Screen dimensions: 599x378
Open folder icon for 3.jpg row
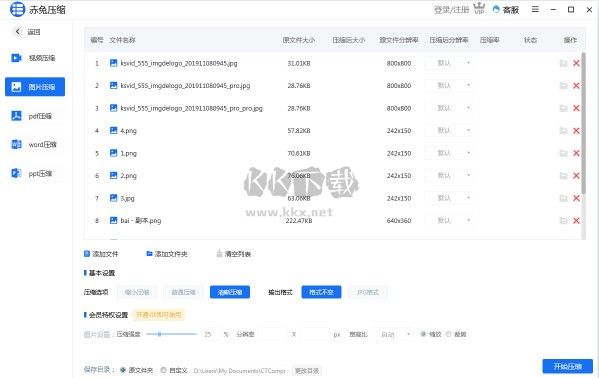point(563,198)
